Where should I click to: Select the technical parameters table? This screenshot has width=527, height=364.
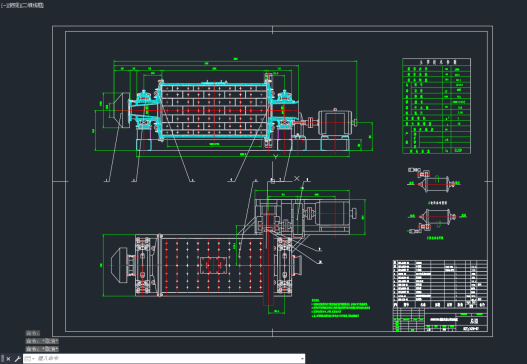[x=436, y=106]
